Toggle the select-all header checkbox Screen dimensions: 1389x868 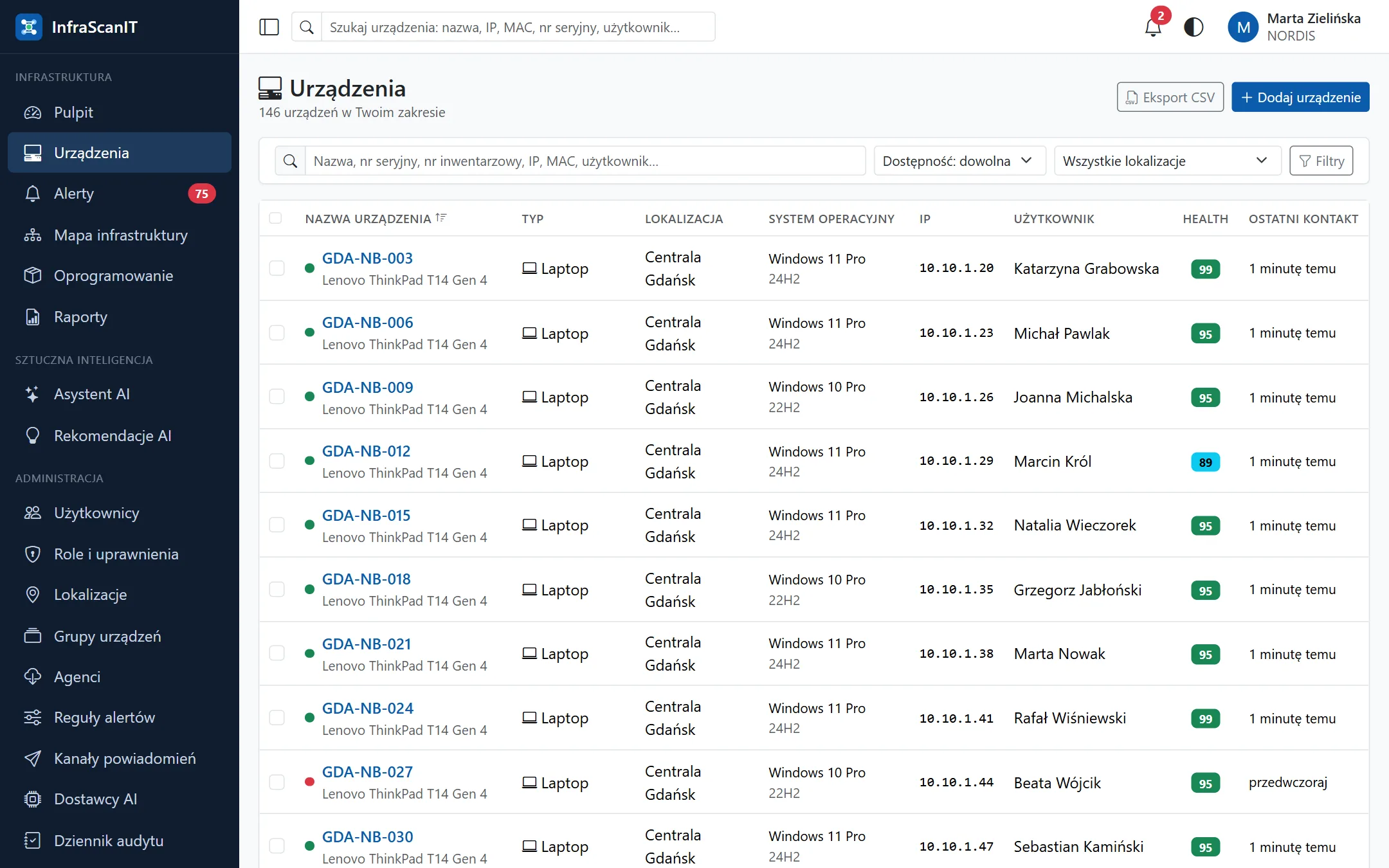[x=275, y=218]
